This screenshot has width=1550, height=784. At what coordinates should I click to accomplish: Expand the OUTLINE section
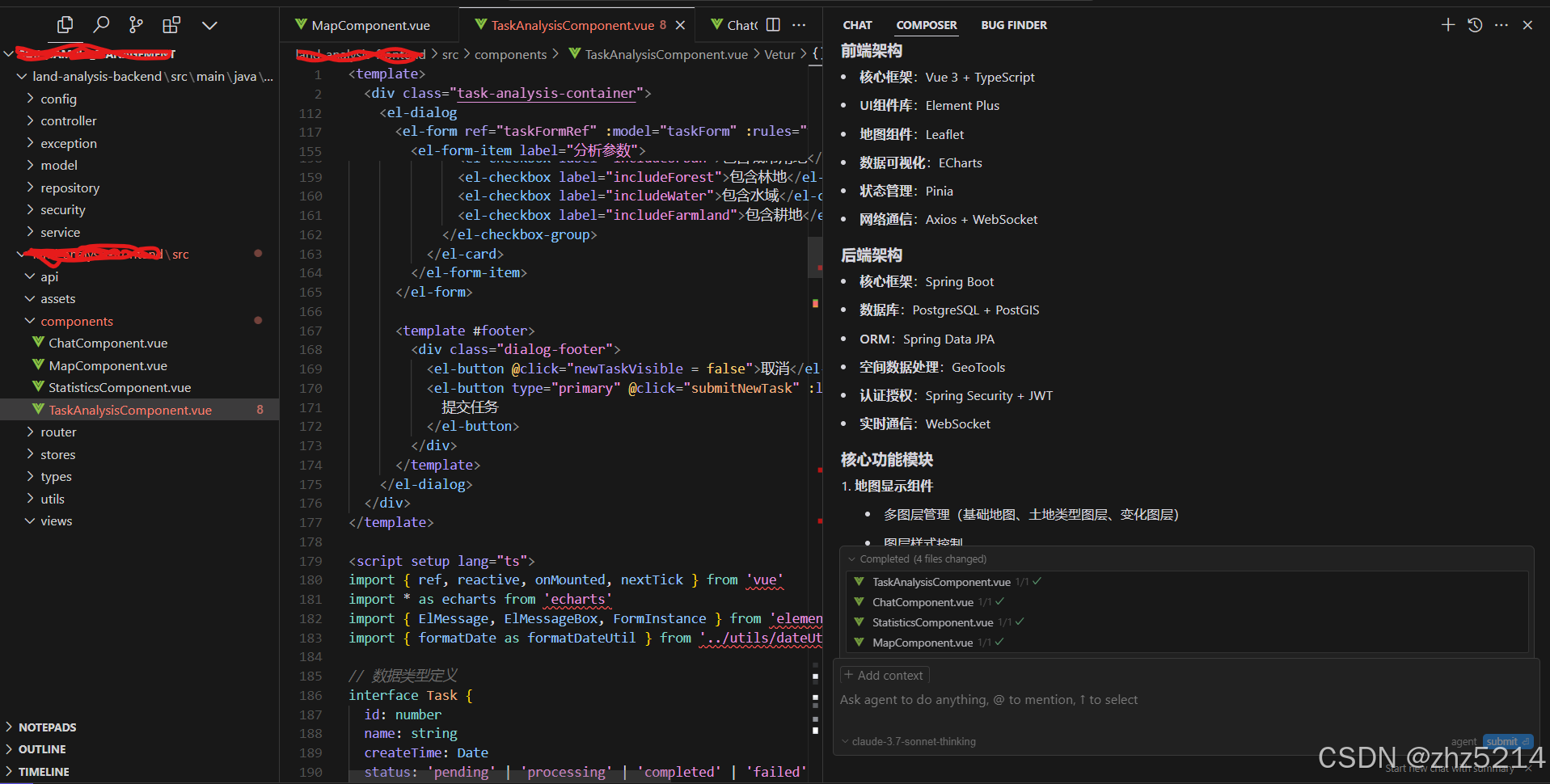(x=42, y=749)
